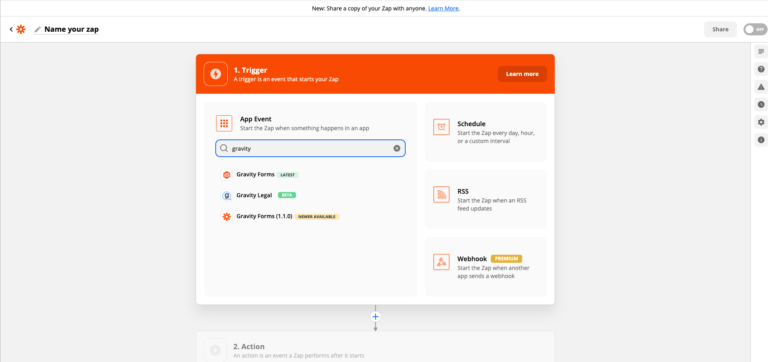Image resolution: width=768 pixels, height=362 pixels.
Task: Click the back arrow chevron
Action: click(11, 29)
